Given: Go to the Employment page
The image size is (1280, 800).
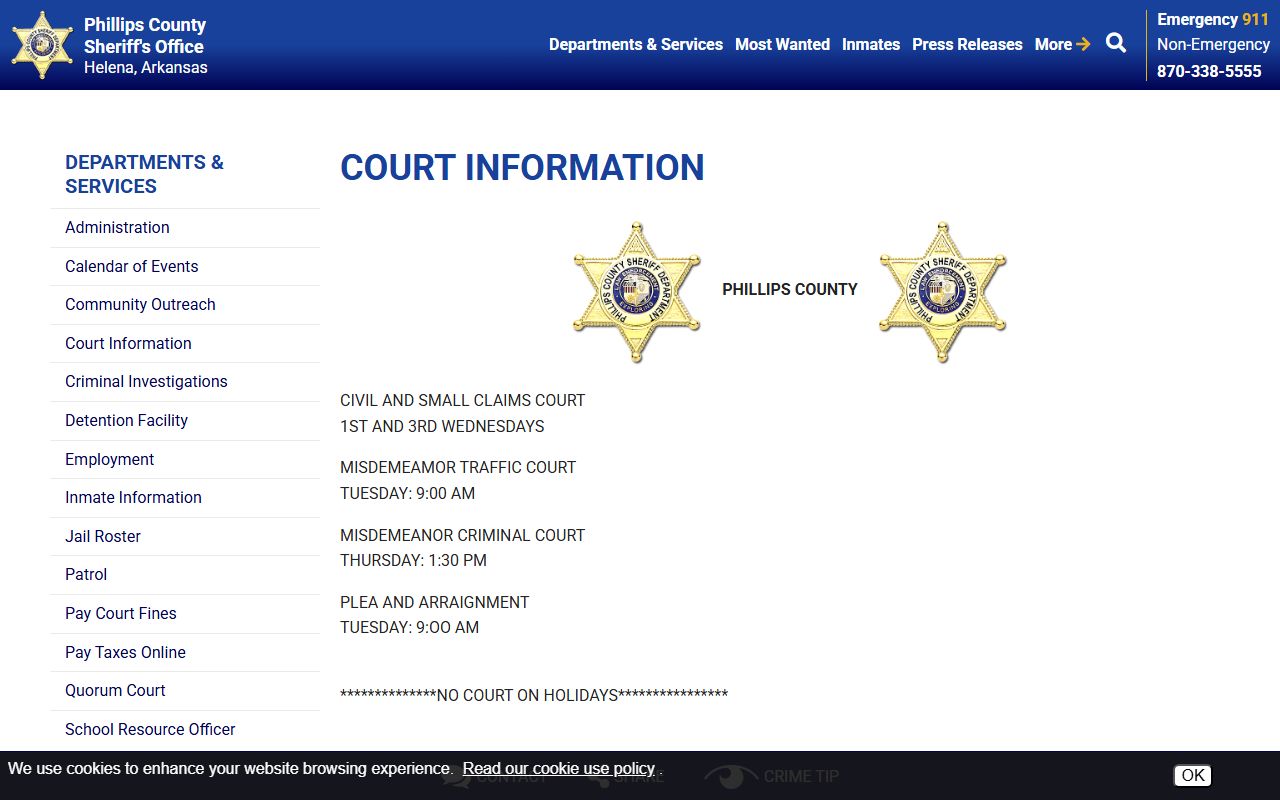Looking at the screenshot, I should (x=185, y=460).
